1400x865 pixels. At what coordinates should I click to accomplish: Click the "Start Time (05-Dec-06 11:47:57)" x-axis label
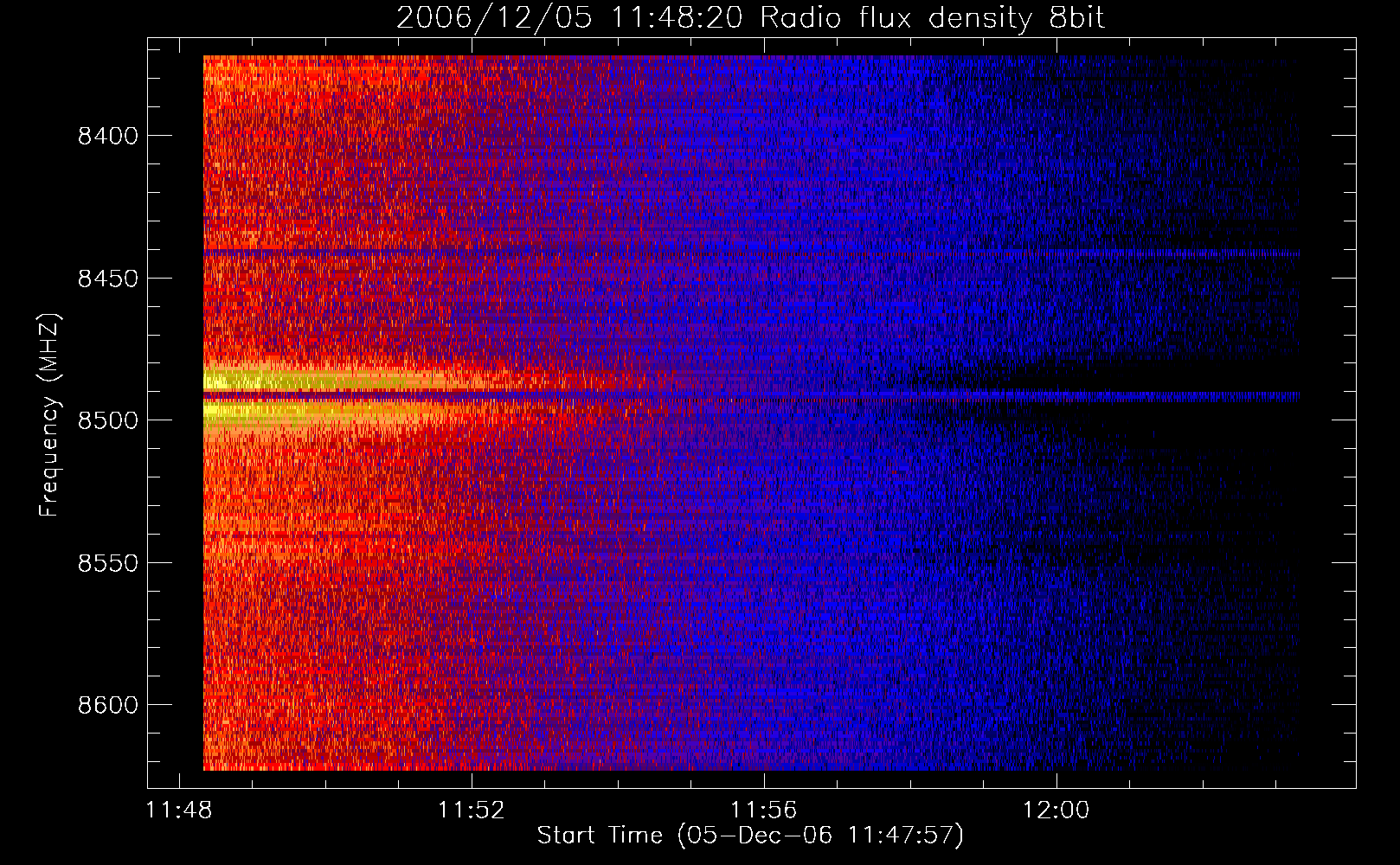[750, 836]
